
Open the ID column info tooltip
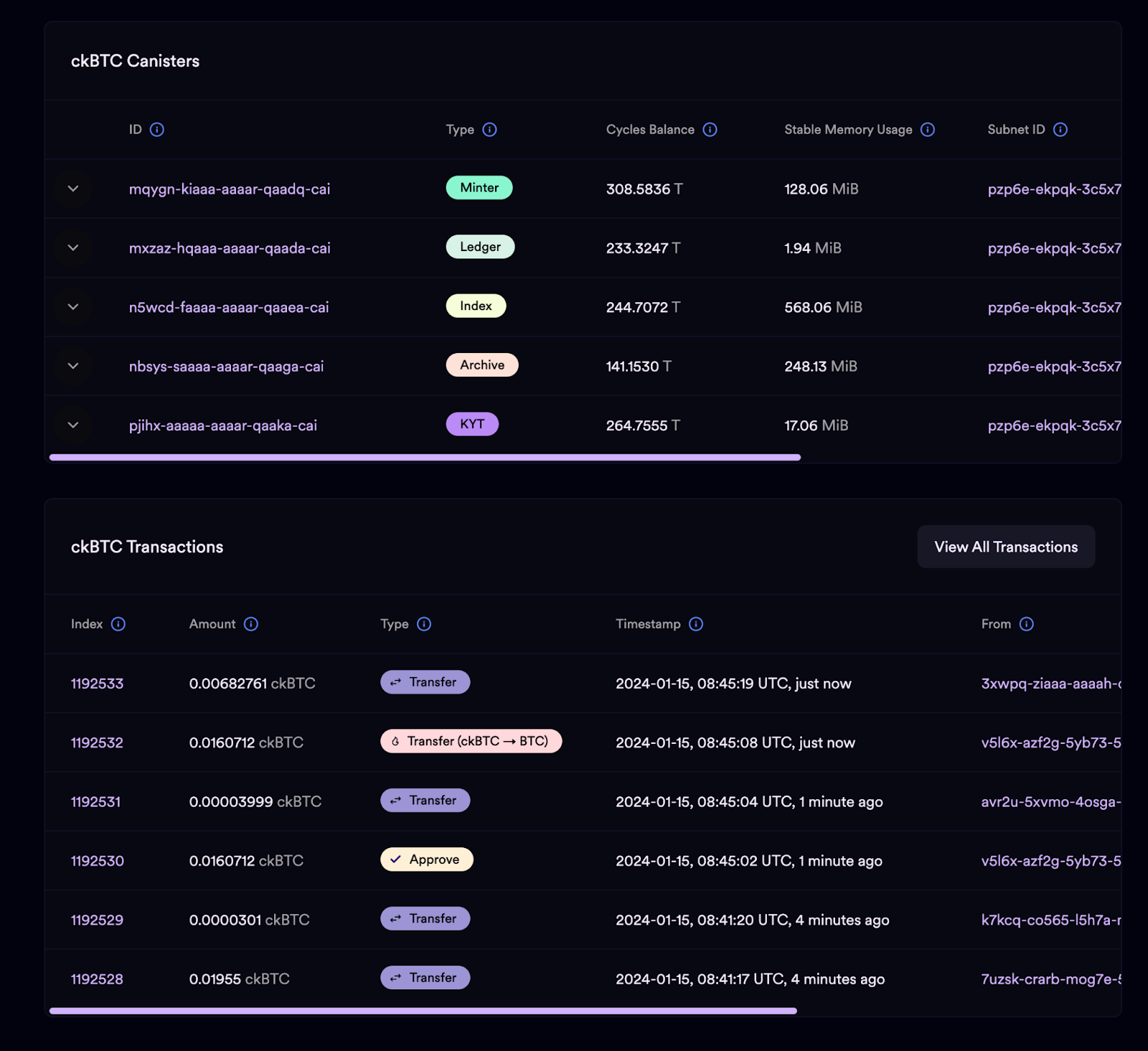pos(158,130)
